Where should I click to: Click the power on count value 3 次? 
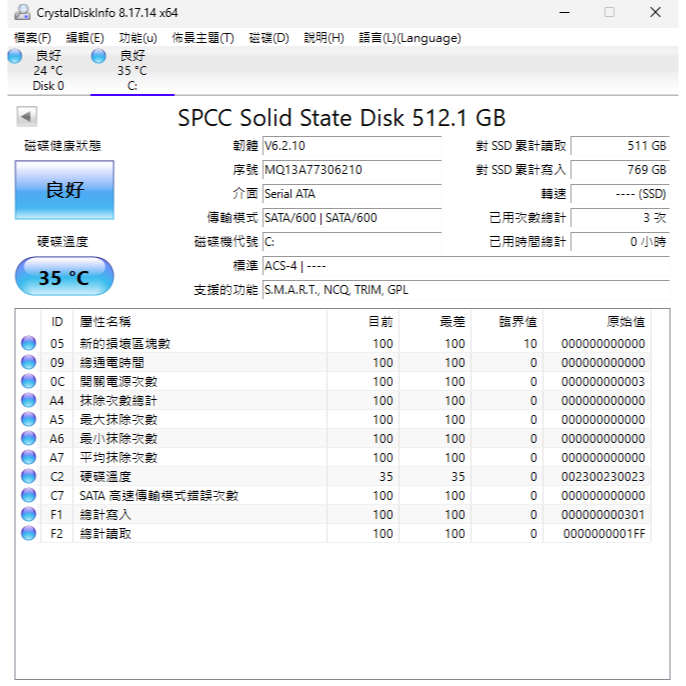click(620, 218)
